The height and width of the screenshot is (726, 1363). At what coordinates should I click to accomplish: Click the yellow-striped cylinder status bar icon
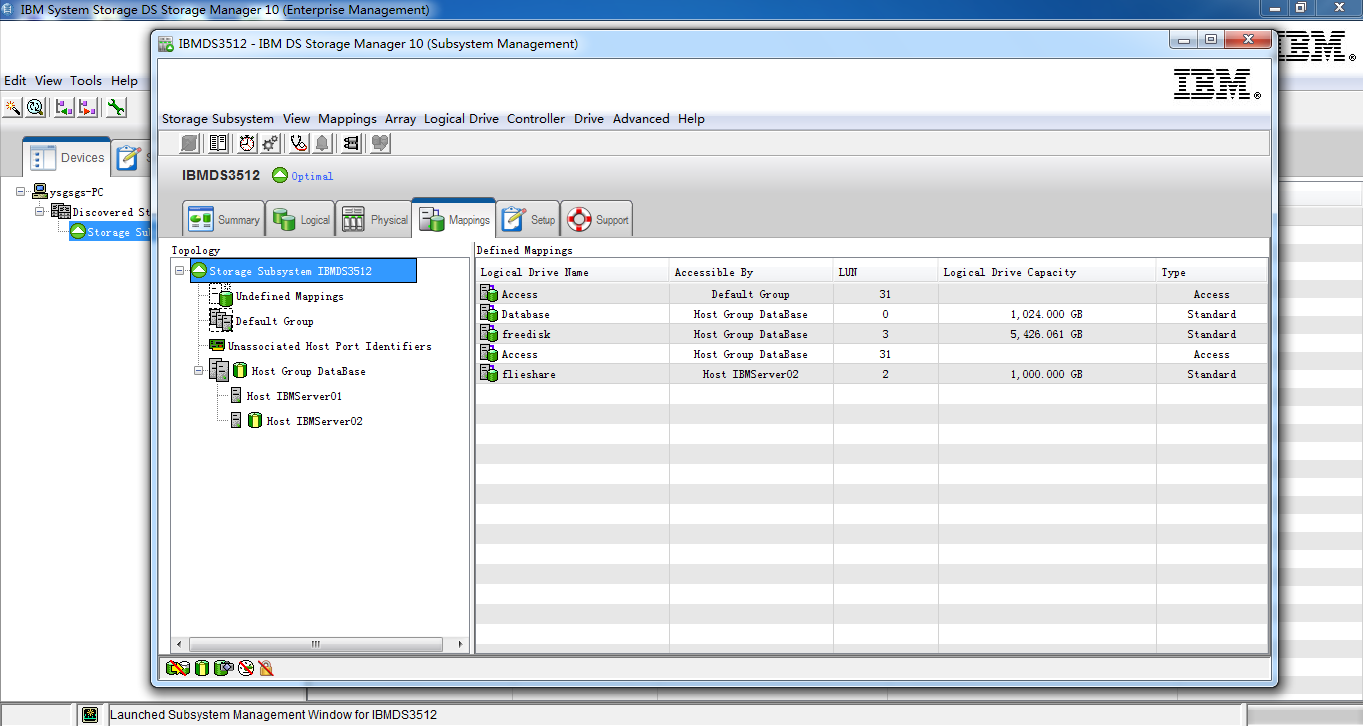click(x=202, y=668)
